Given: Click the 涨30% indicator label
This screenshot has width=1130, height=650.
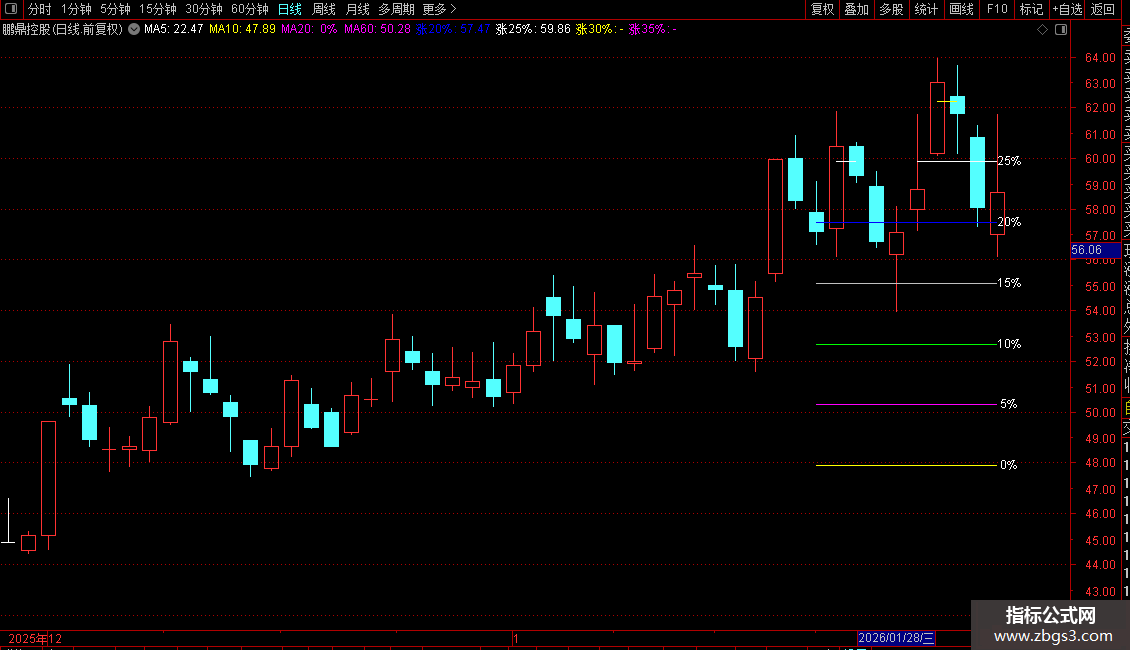Looking at the screenshot, I should [600, 30].
